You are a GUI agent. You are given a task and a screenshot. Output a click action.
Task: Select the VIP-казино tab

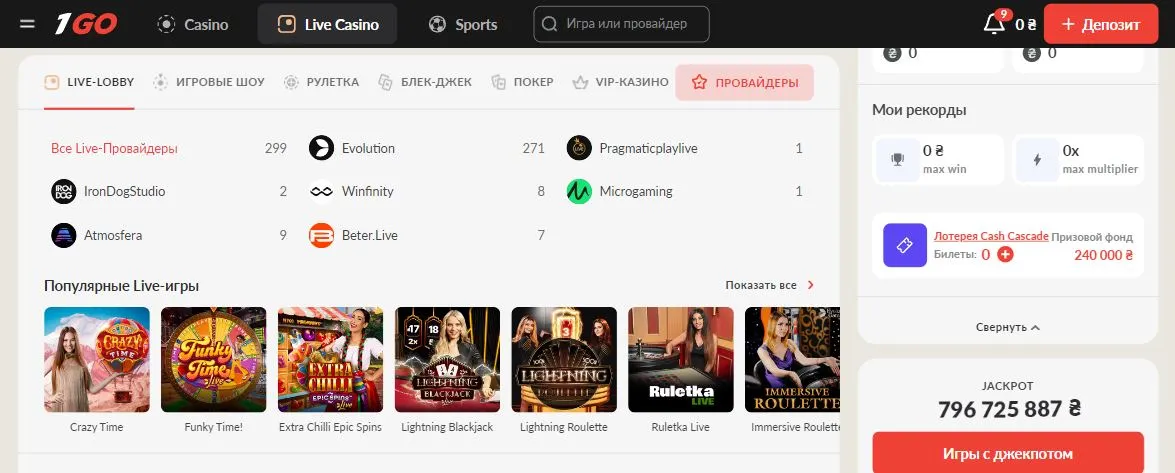620,82
